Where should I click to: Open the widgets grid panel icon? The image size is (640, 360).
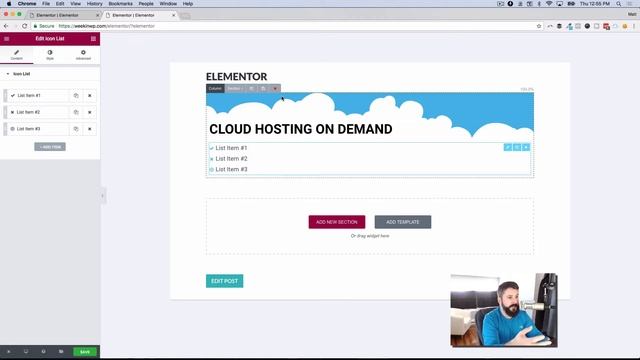(93, 39)
